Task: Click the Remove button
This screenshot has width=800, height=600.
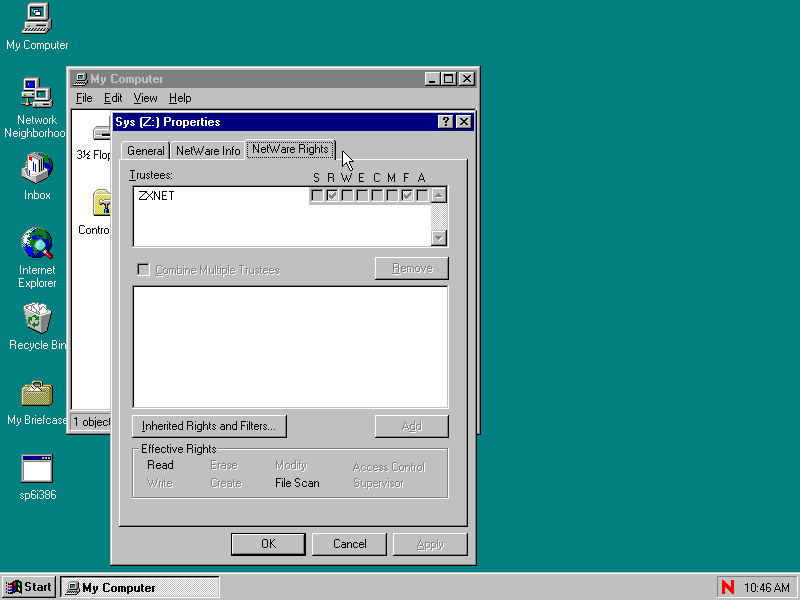Action: tap(412, 268)
